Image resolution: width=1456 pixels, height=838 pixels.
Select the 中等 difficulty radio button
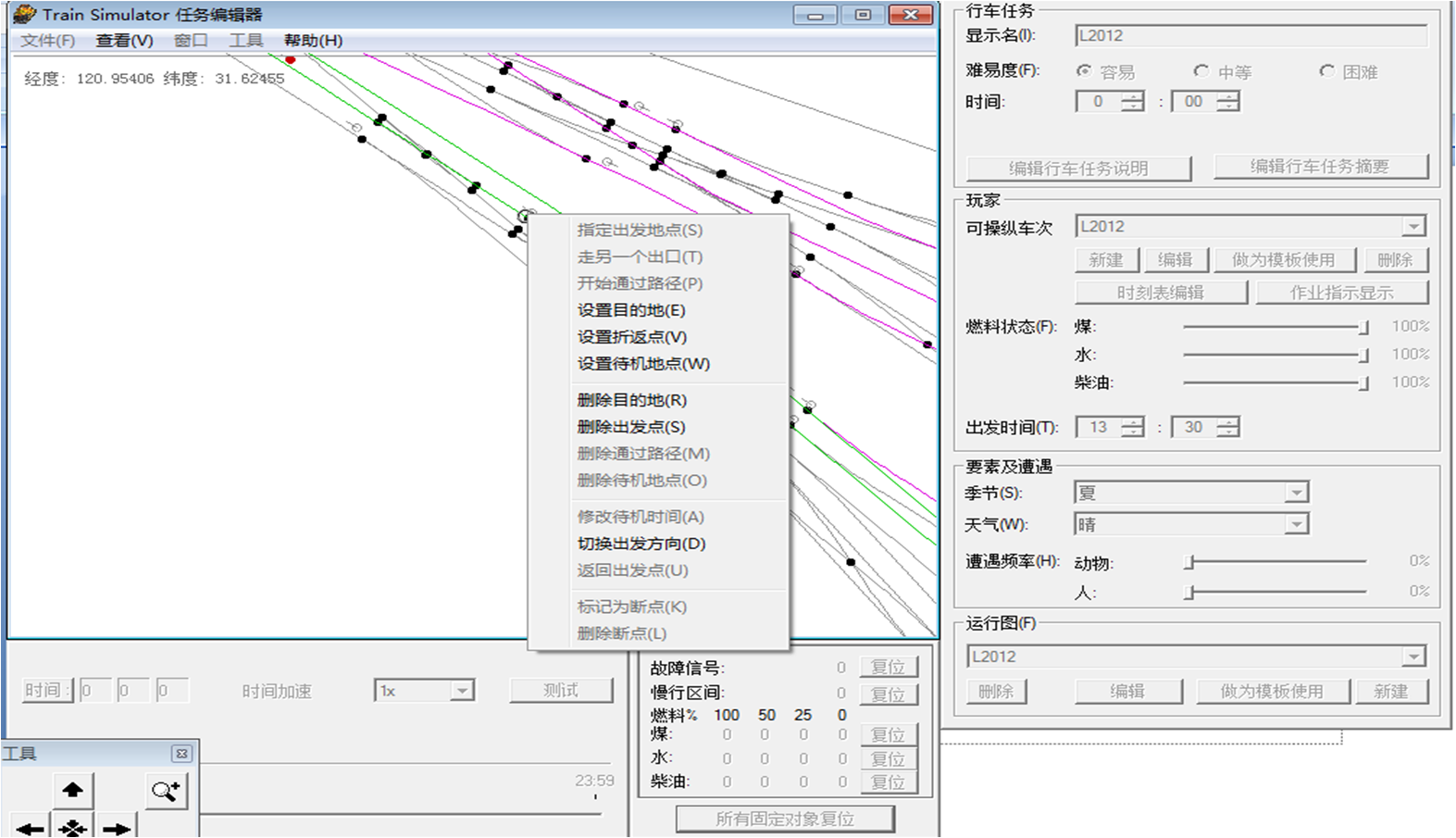(1201, 70)
